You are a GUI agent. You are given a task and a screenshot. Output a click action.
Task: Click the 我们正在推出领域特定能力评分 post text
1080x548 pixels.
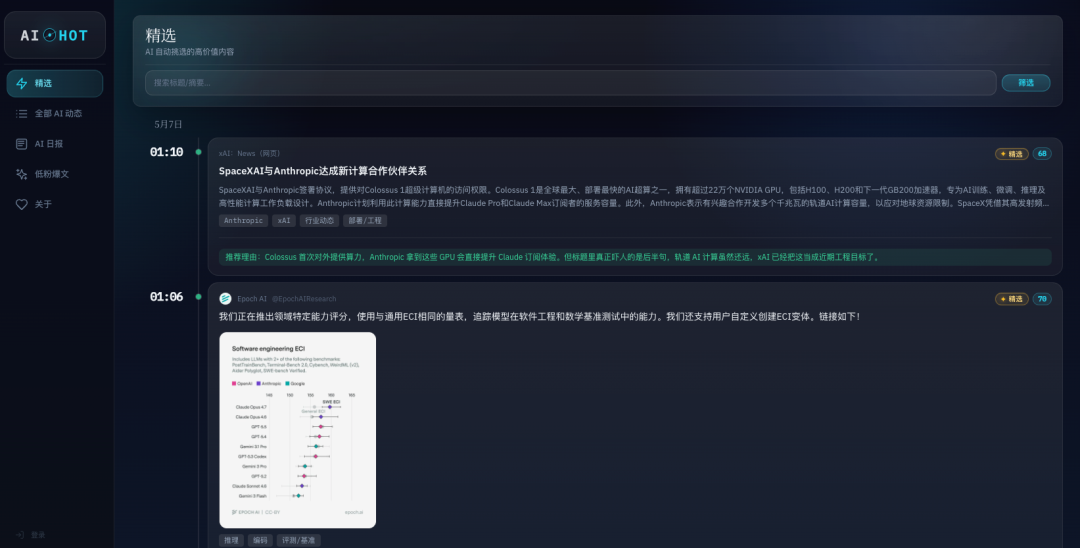pyautogui.click(x=539, y=317)
